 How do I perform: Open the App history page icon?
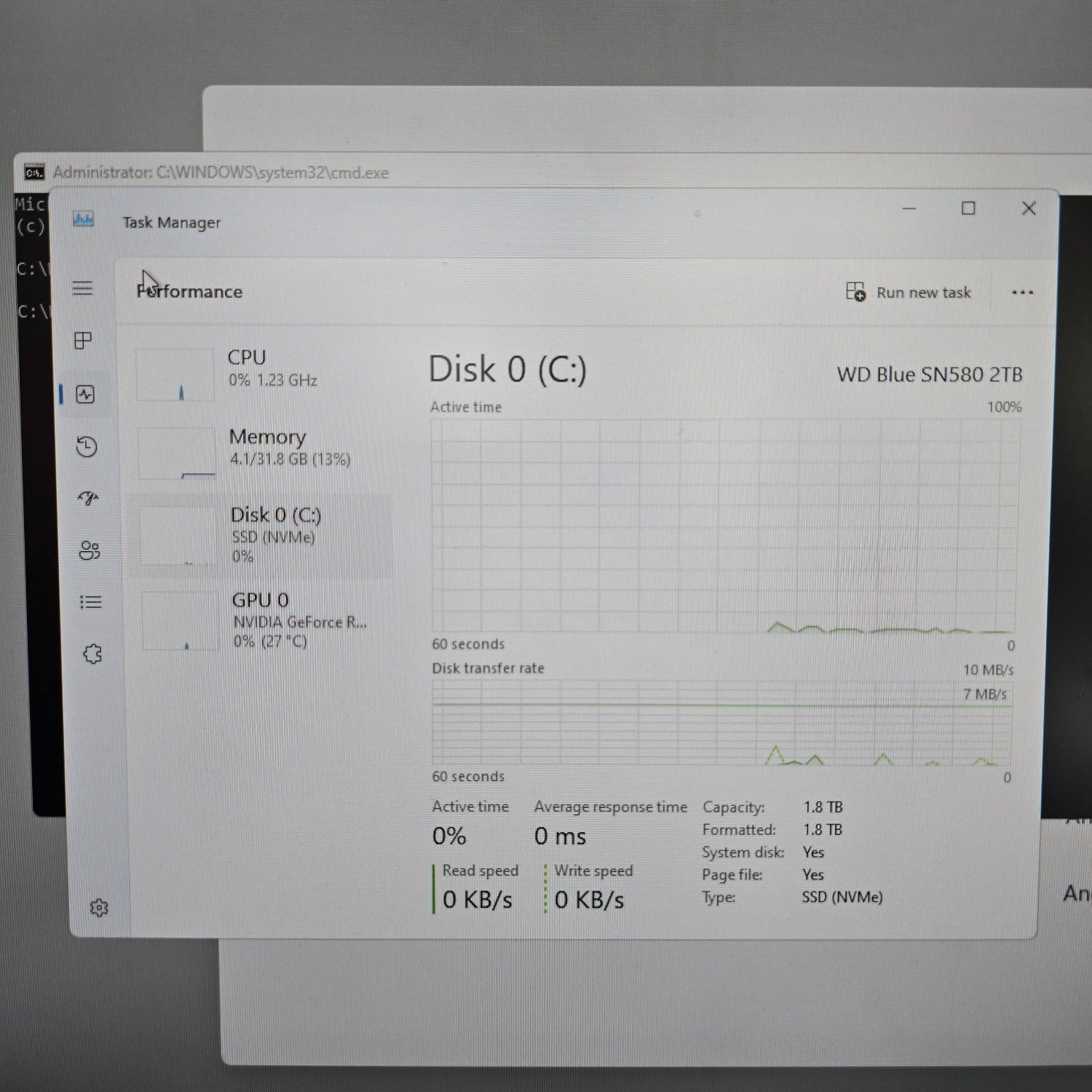coord(87,446)
